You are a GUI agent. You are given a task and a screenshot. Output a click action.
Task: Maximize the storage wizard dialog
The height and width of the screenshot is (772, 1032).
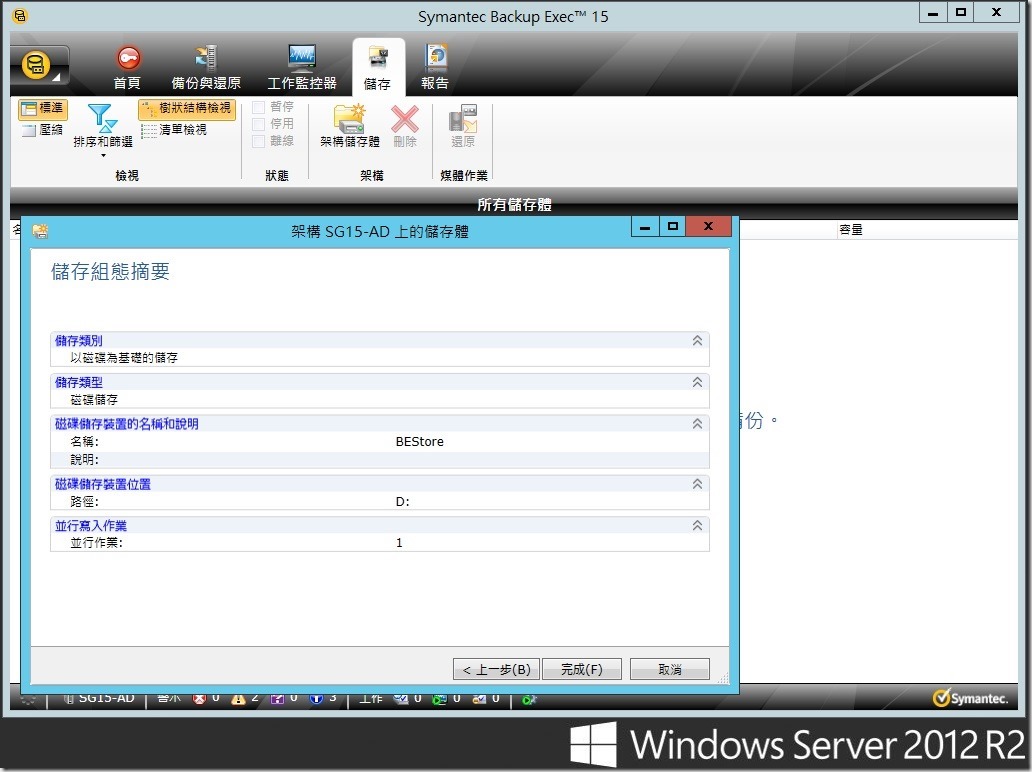click(x=672, y=226)
